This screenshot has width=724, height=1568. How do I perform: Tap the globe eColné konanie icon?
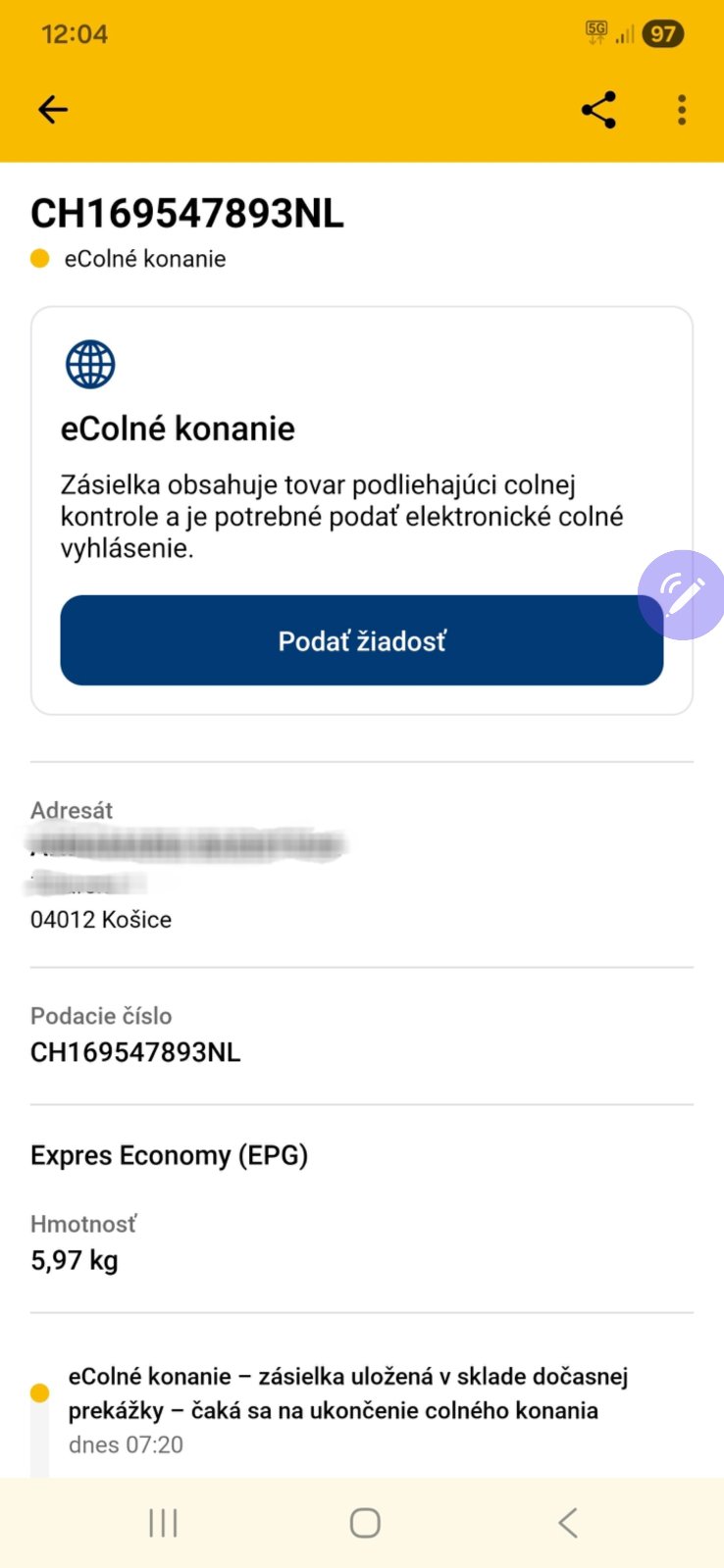click(90, 365)
